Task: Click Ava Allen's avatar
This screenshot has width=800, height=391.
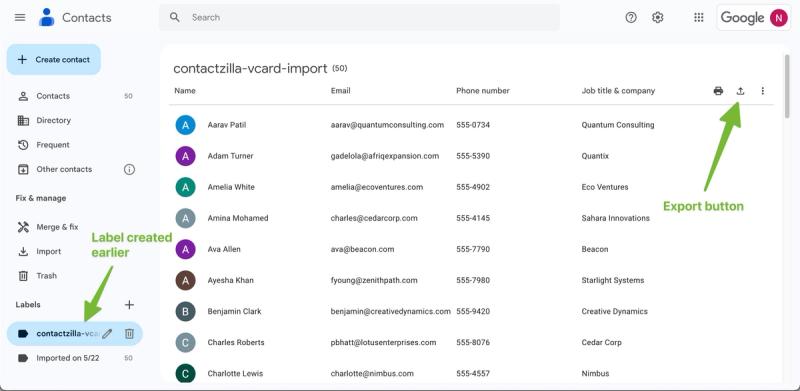Action: coord(185,250)
